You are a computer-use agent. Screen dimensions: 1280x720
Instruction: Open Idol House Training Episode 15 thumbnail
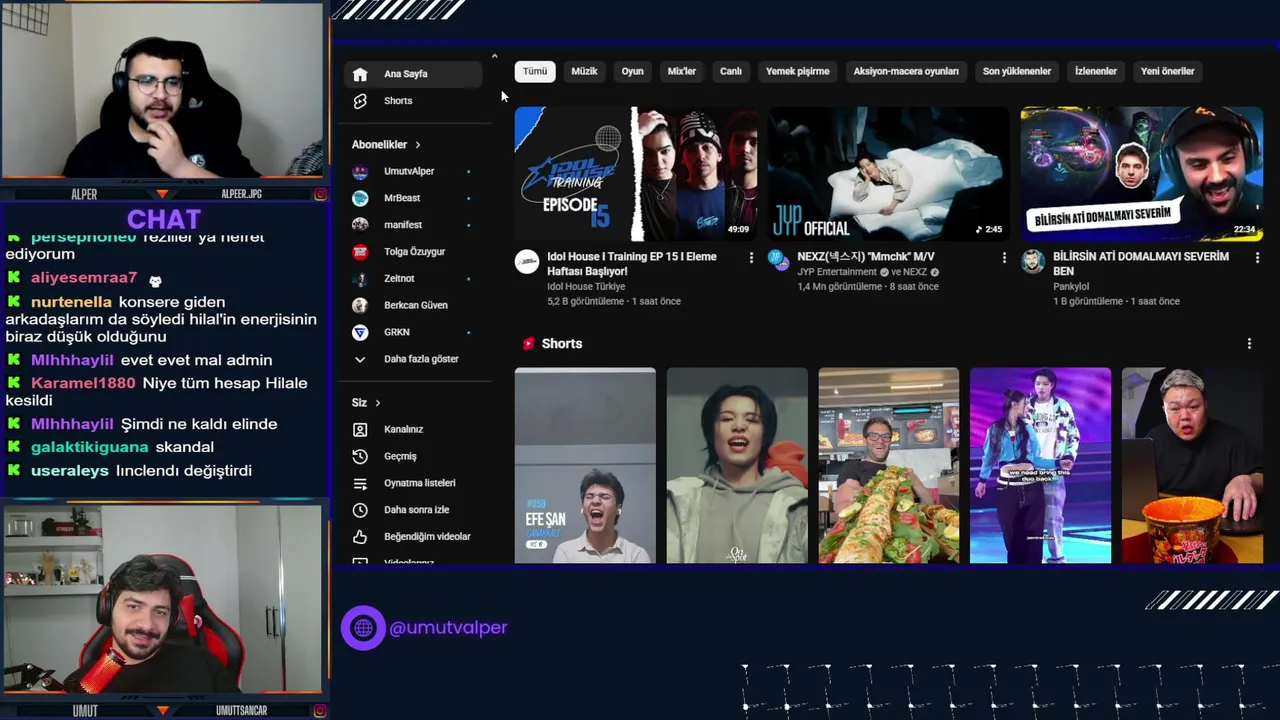[x=636, y=174]
